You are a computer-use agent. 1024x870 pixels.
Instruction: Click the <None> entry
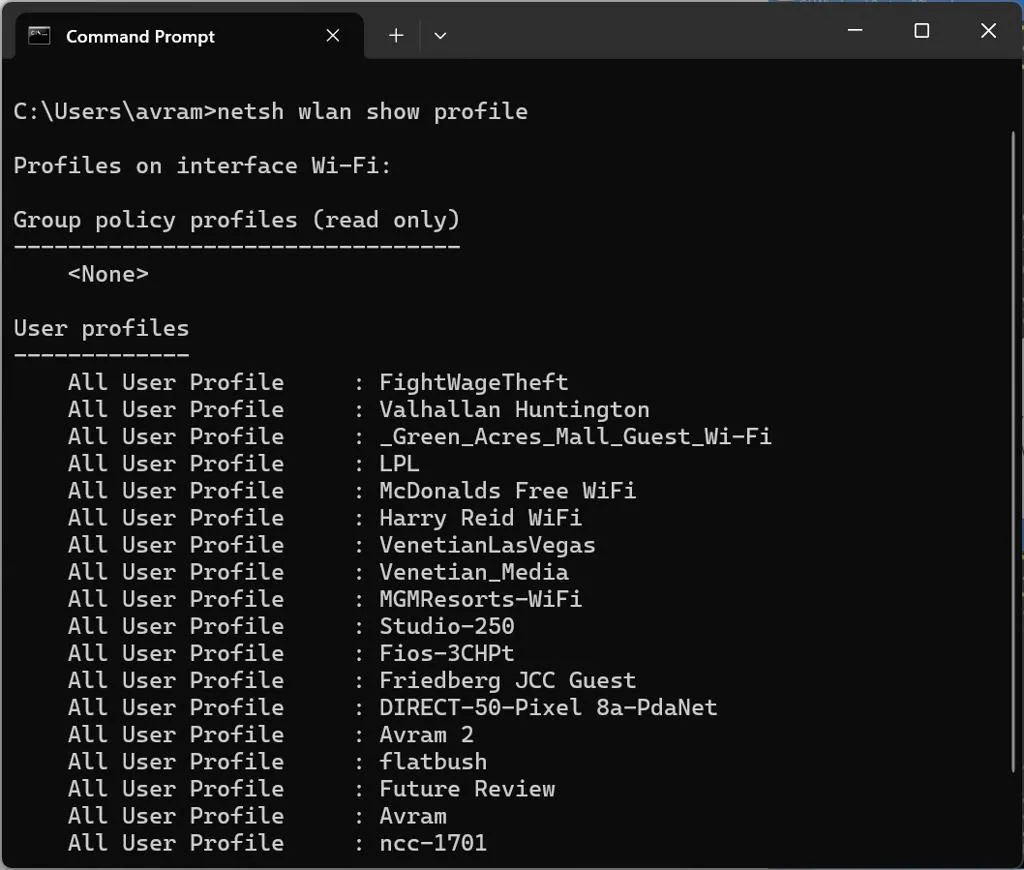click(108, 274)
